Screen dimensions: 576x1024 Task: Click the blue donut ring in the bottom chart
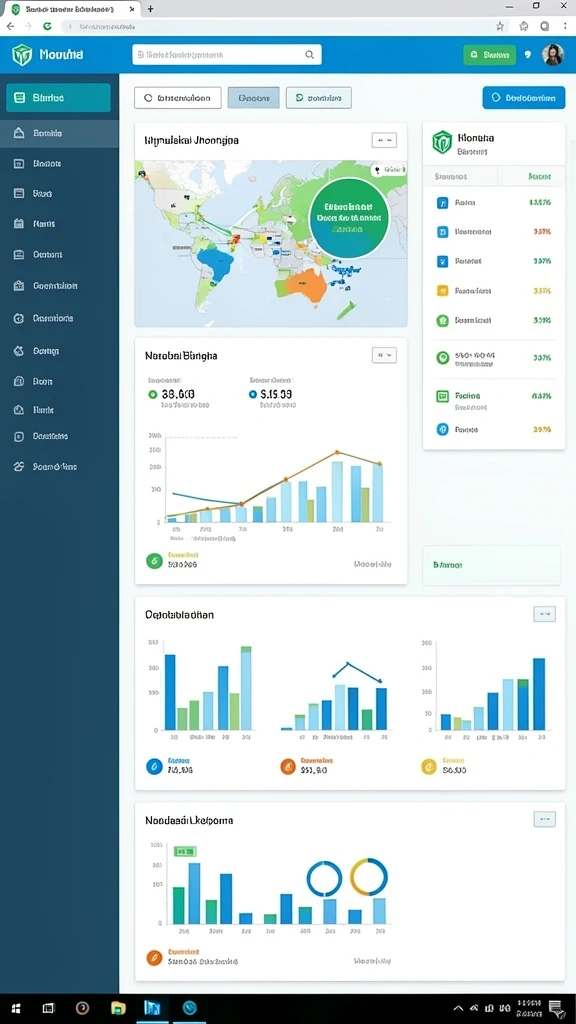pos(325,878)
